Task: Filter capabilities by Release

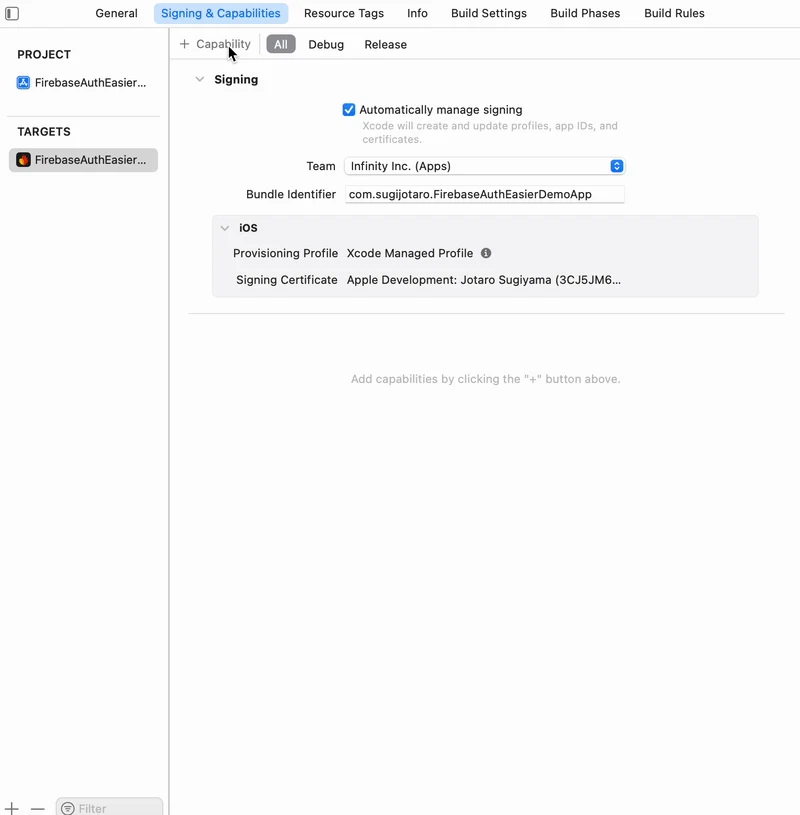Action: [x=386, y=45]
